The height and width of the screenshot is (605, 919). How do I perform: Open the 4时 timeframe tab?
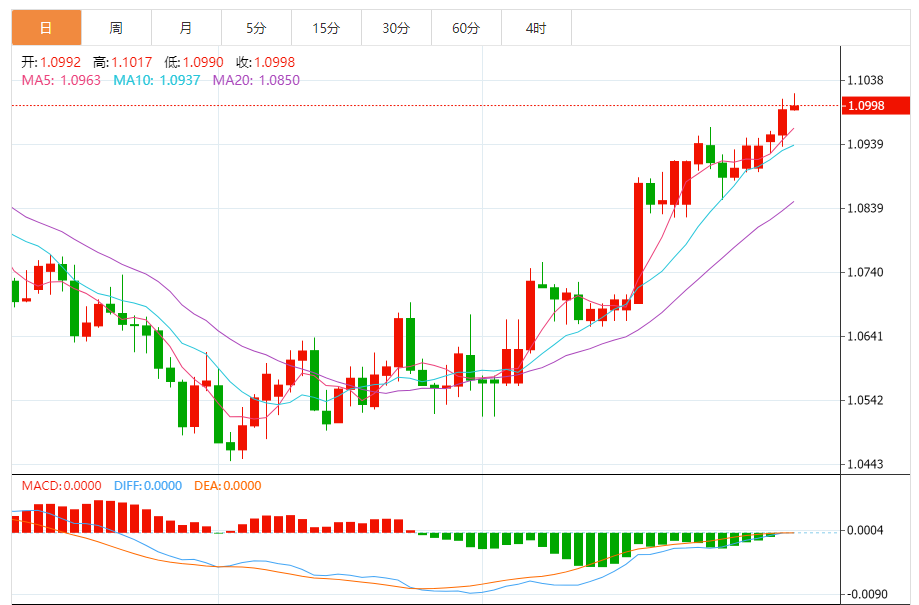pos(536,28)
